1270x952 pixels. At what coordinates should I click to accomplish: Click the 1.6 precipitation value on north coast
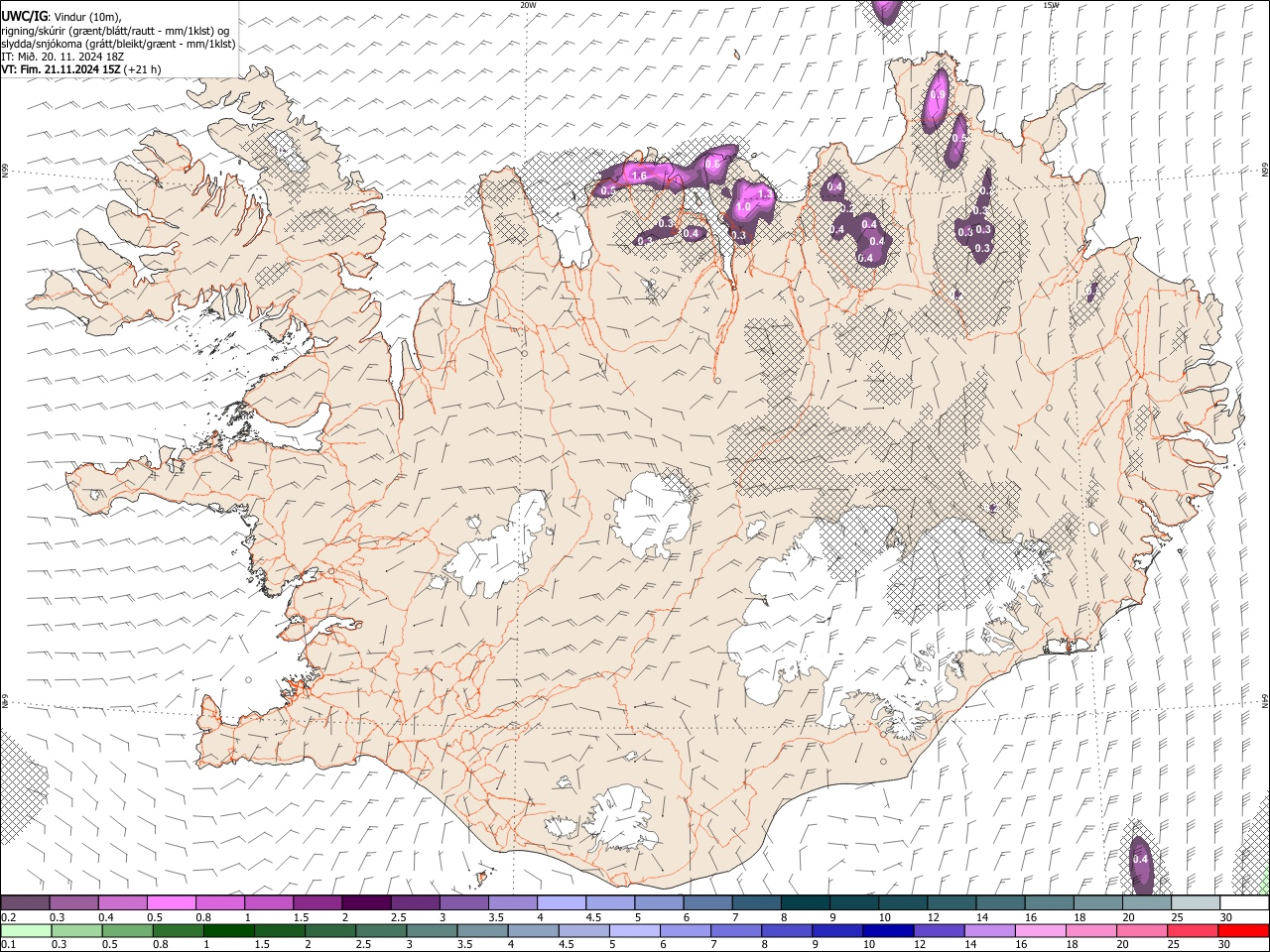click(x=639, y=177)
